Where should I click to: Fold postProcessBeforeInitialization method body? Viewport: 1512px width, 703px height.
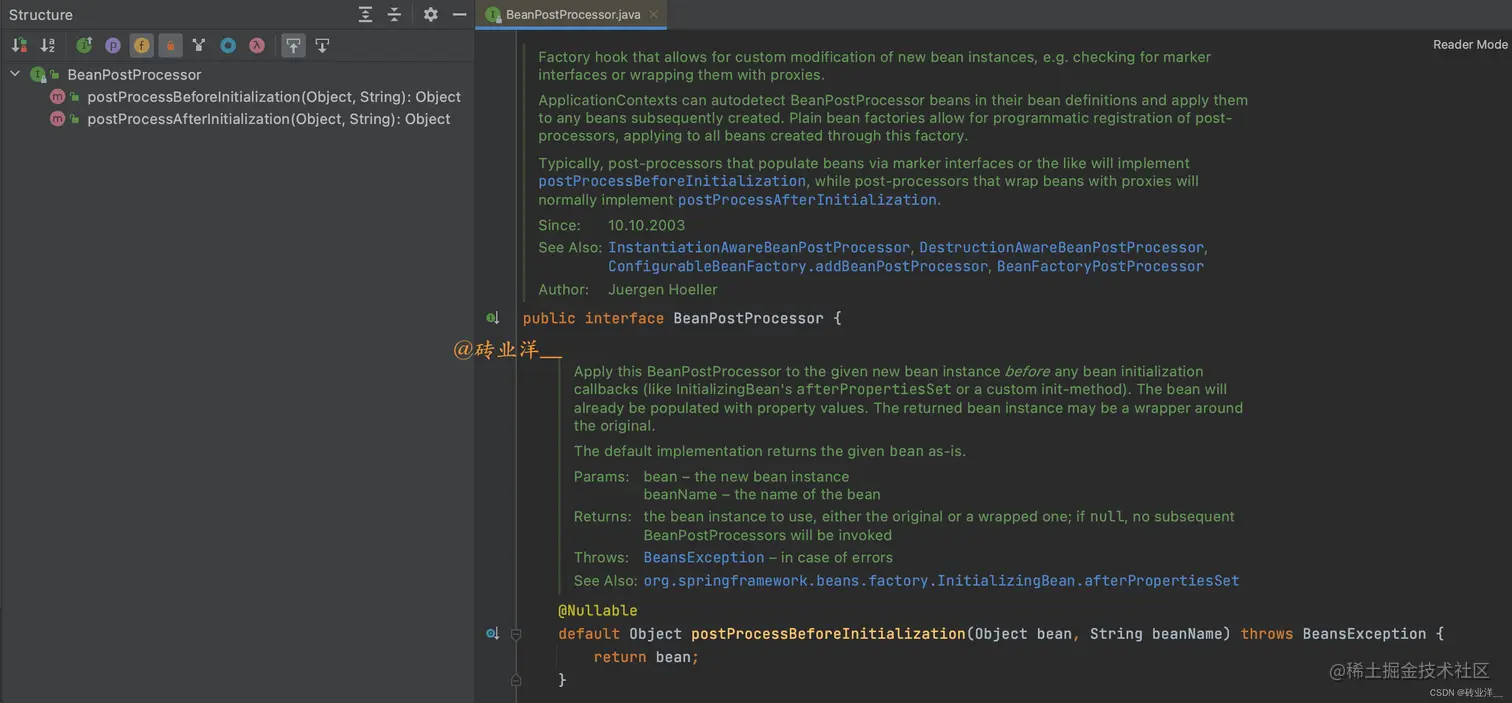click(516, 634)
